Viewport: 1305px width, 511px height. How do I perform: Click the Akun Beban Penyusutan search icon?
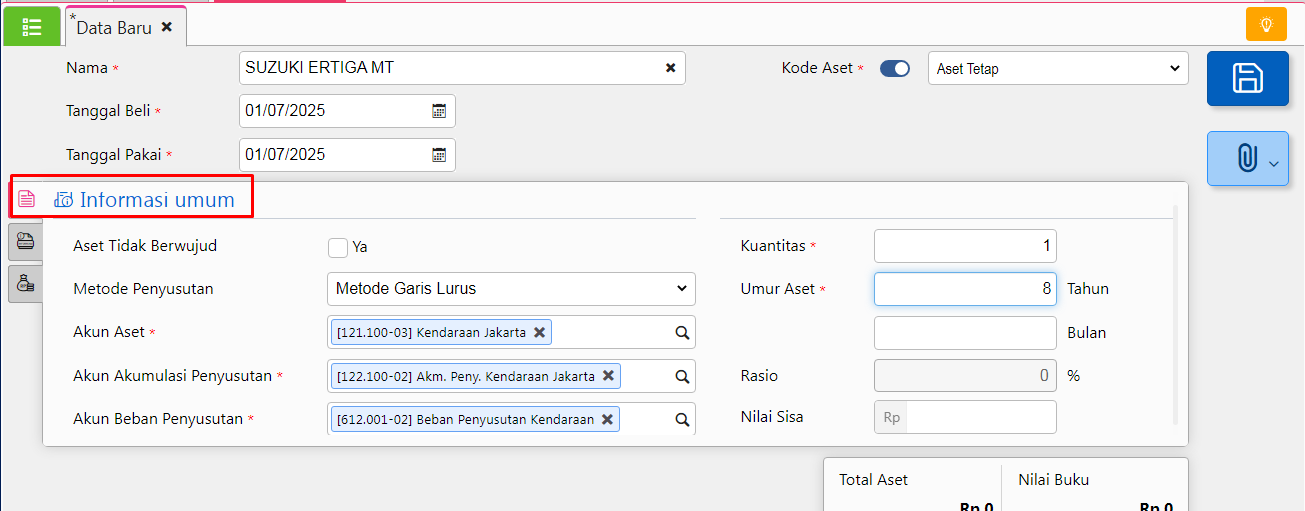click(682, 420)
